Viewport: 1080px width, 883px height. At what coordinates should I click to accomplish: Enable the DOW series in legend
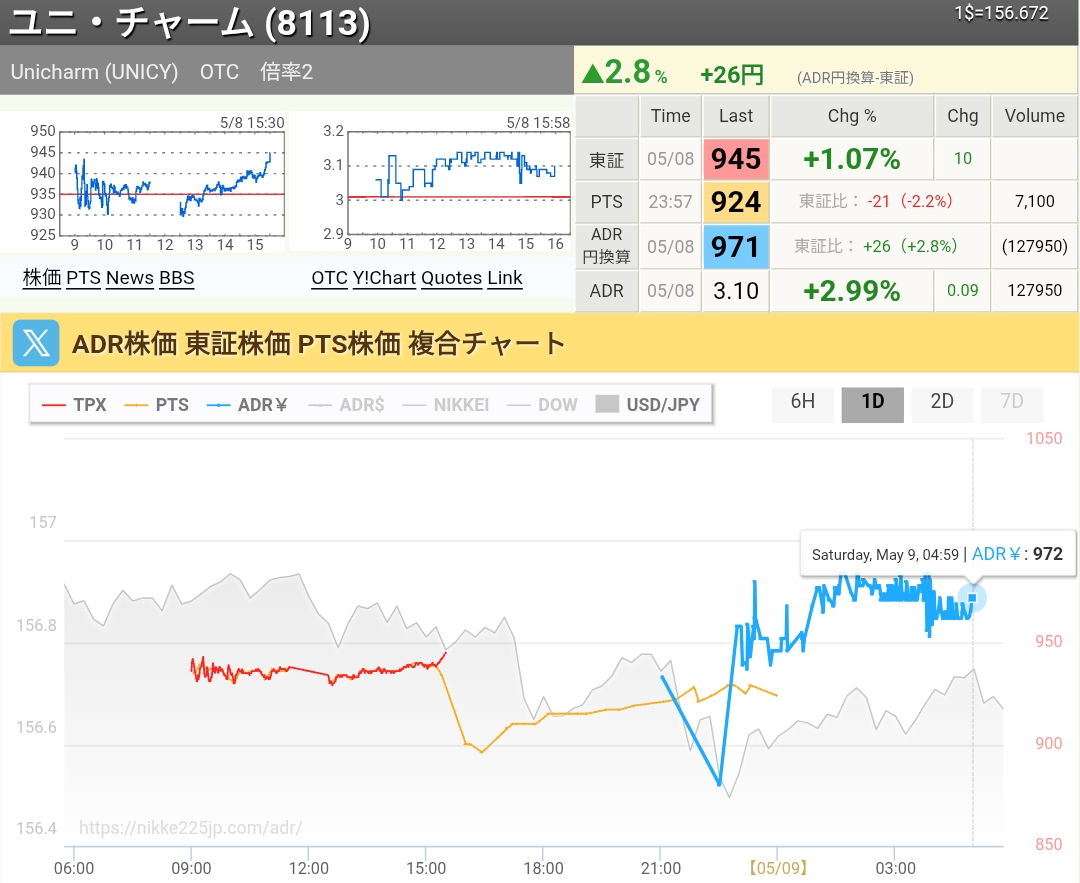tap(542, 404)
